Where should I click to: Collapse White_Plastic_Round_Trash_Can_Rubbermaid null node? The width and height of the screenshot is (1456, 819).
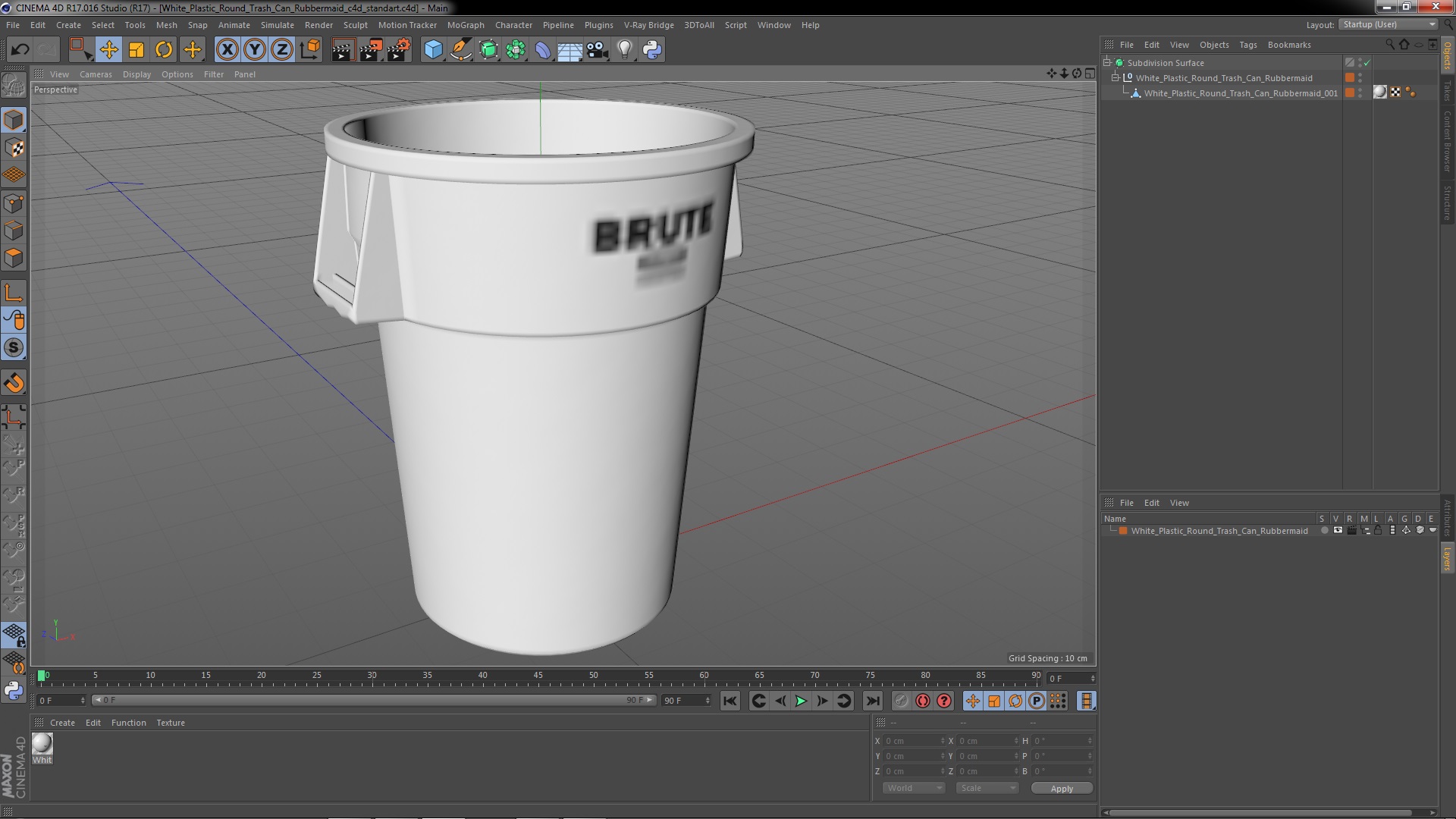[1116, 78]
